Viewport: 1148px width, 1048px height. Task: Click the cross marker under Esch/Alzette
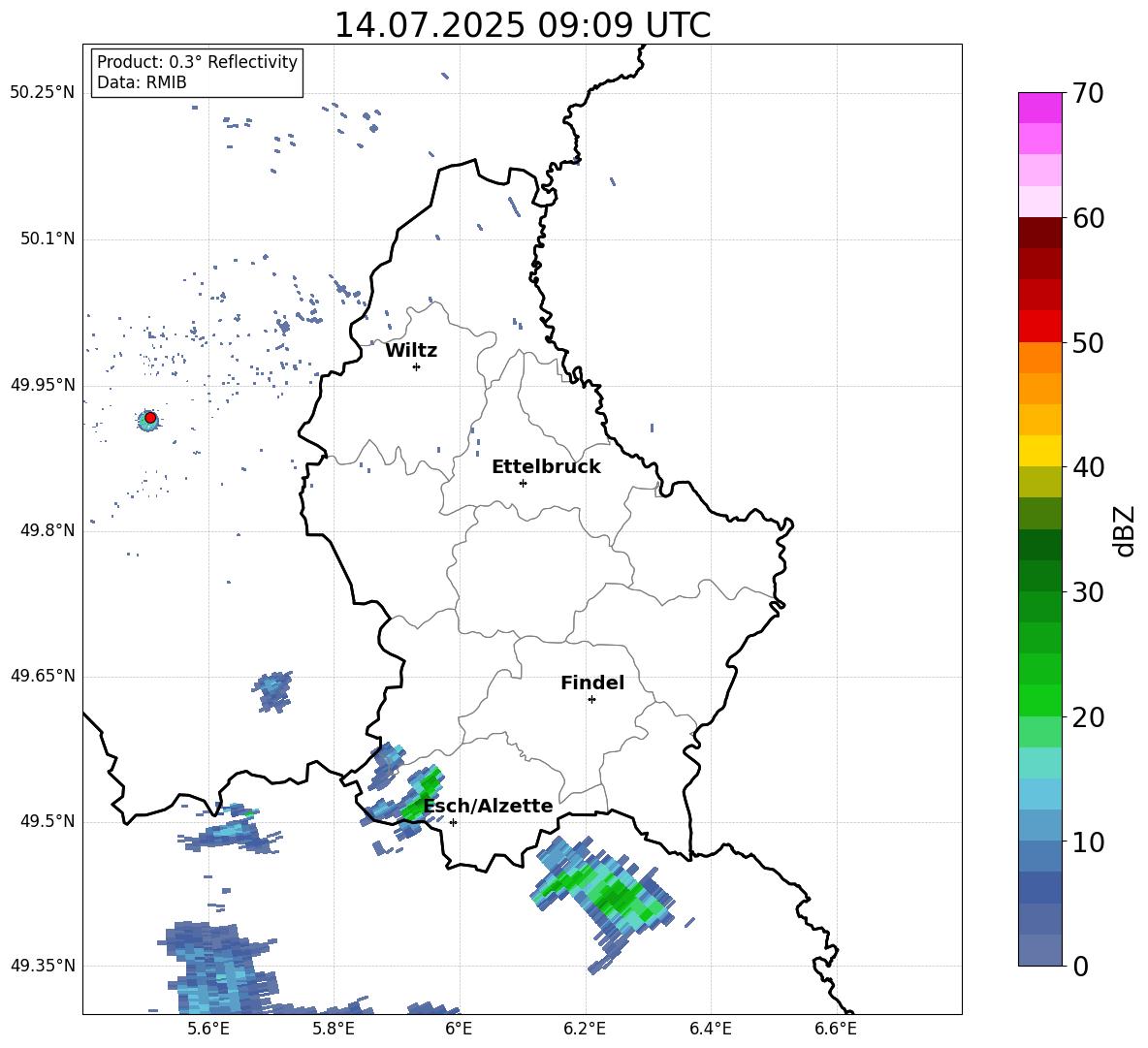coord(453,822)
